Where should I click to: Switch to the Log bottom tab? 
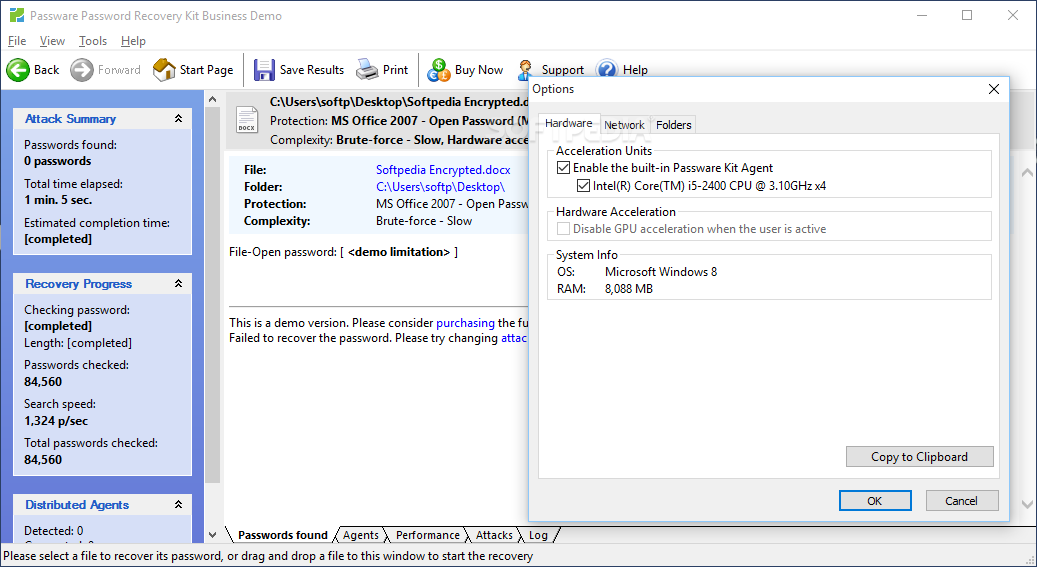pos(538,535)
